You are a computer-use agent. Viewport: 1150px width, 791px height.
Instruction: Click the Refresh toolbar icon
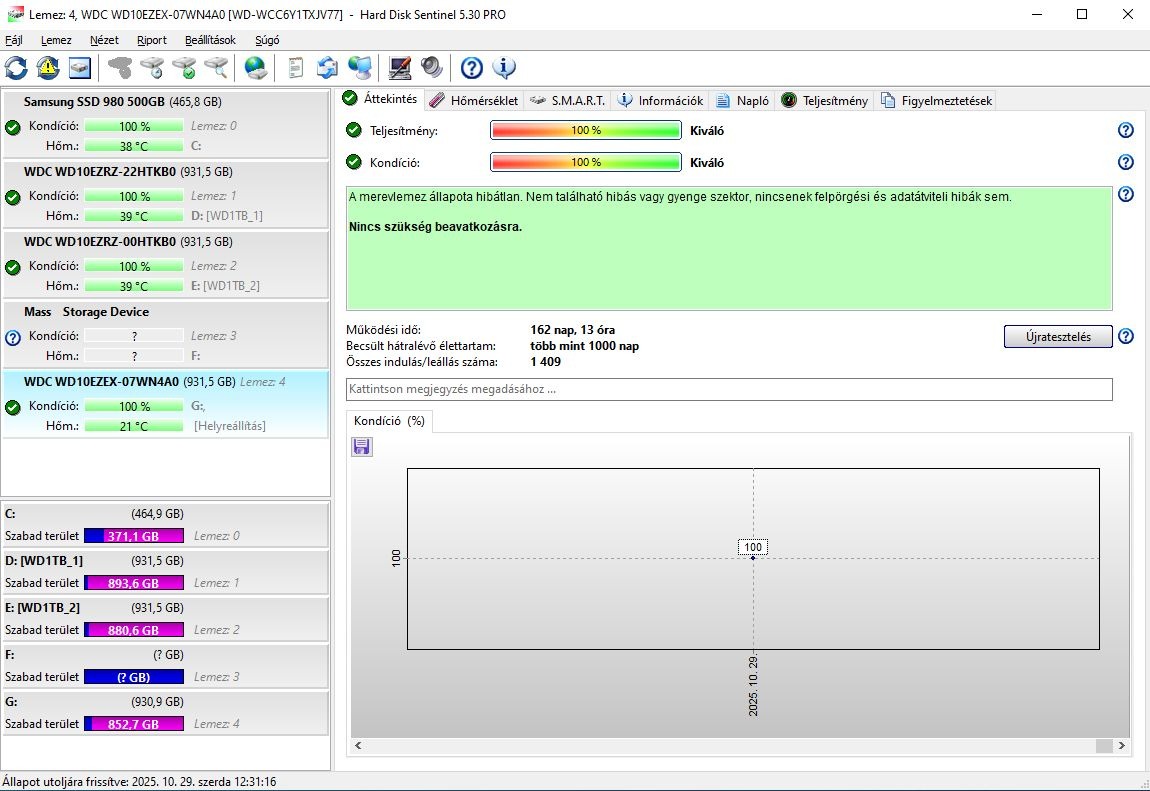16,68
